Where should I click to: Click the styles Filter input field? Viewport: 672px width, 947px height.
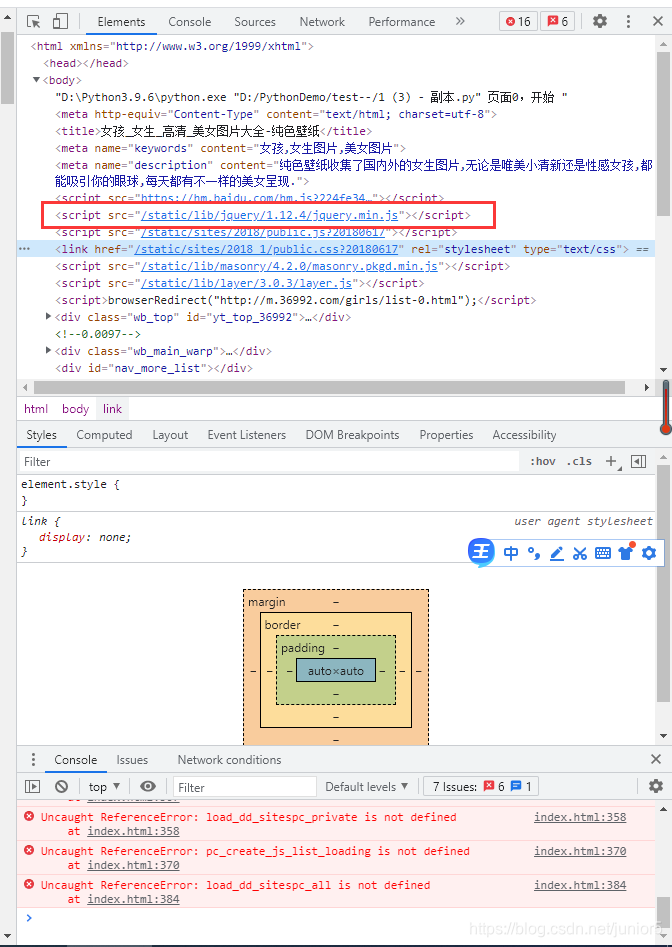(x=269, y=461)
